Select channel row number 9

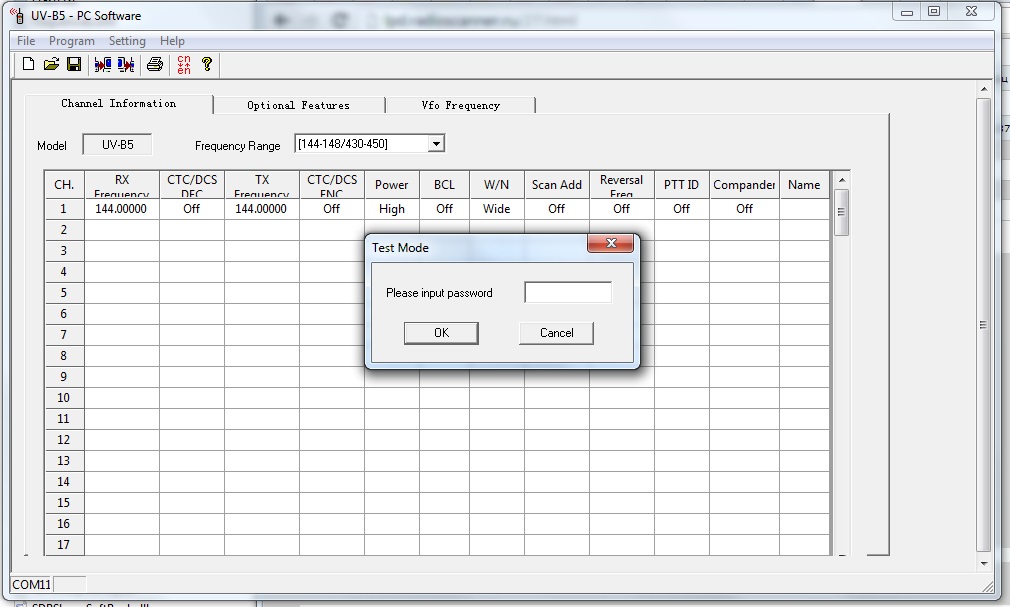(64, 377)
